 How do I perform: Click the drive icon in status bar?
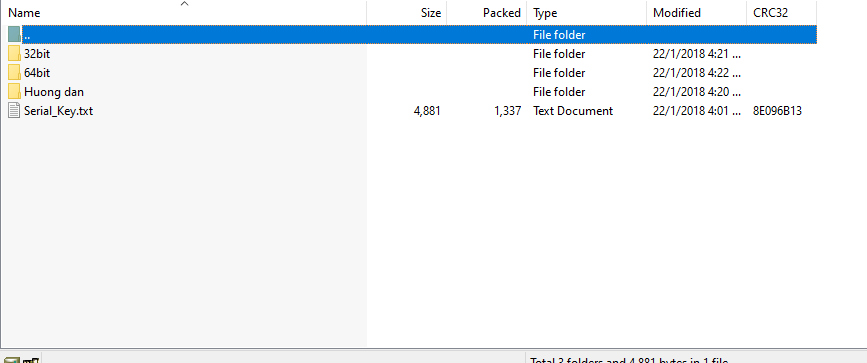12,360
